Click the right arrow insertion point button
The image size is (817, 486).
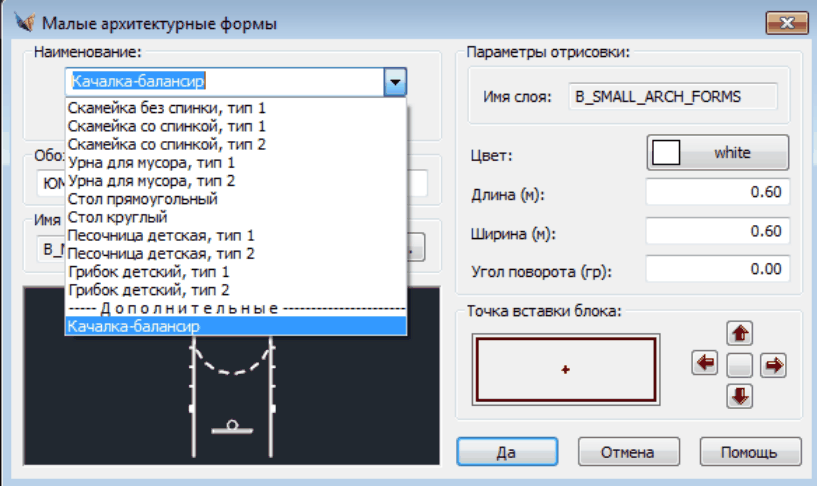[772, 365]
